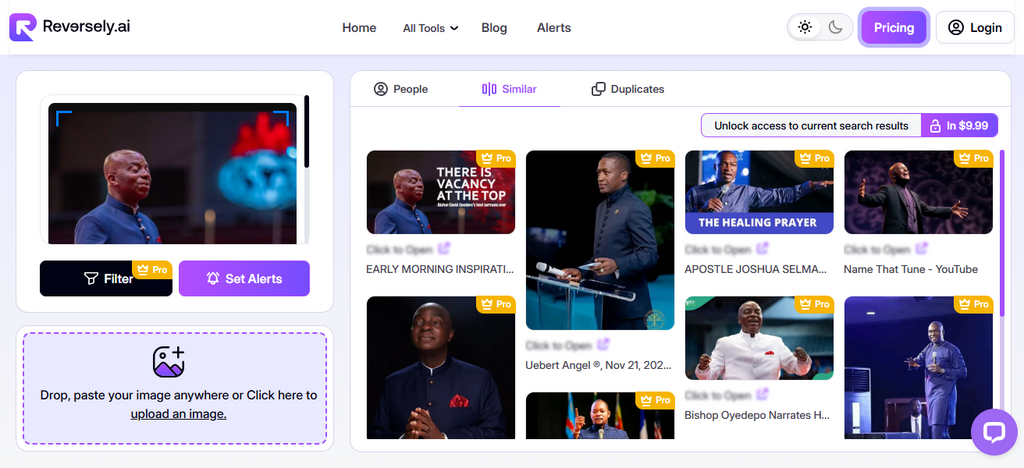The image size is (1024, 468).
Task: Open the Similar results tab
Action: pos(509,89)
